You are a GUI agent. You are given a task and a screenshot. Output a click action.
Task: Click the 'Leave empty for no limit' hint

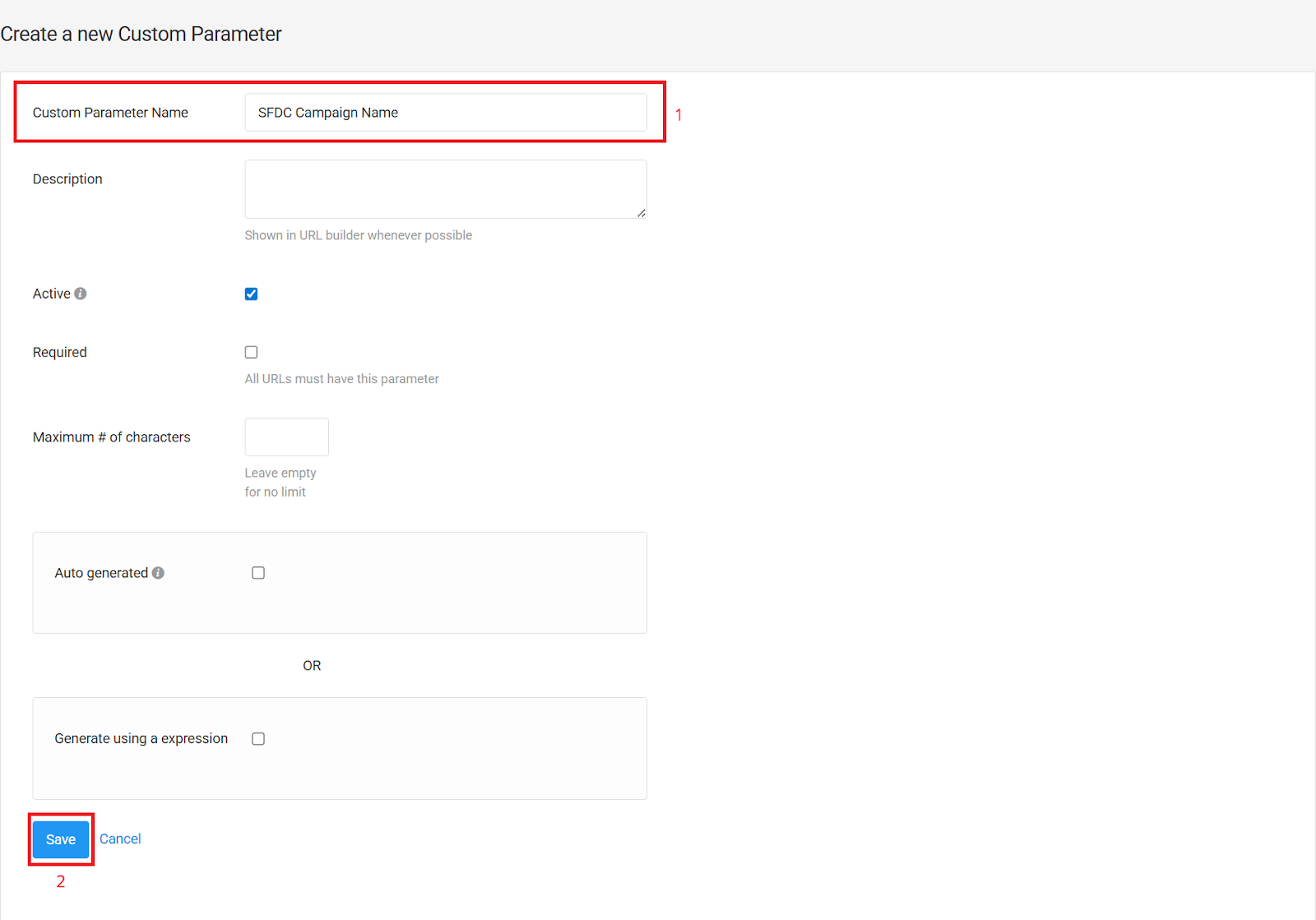[280, 483]
